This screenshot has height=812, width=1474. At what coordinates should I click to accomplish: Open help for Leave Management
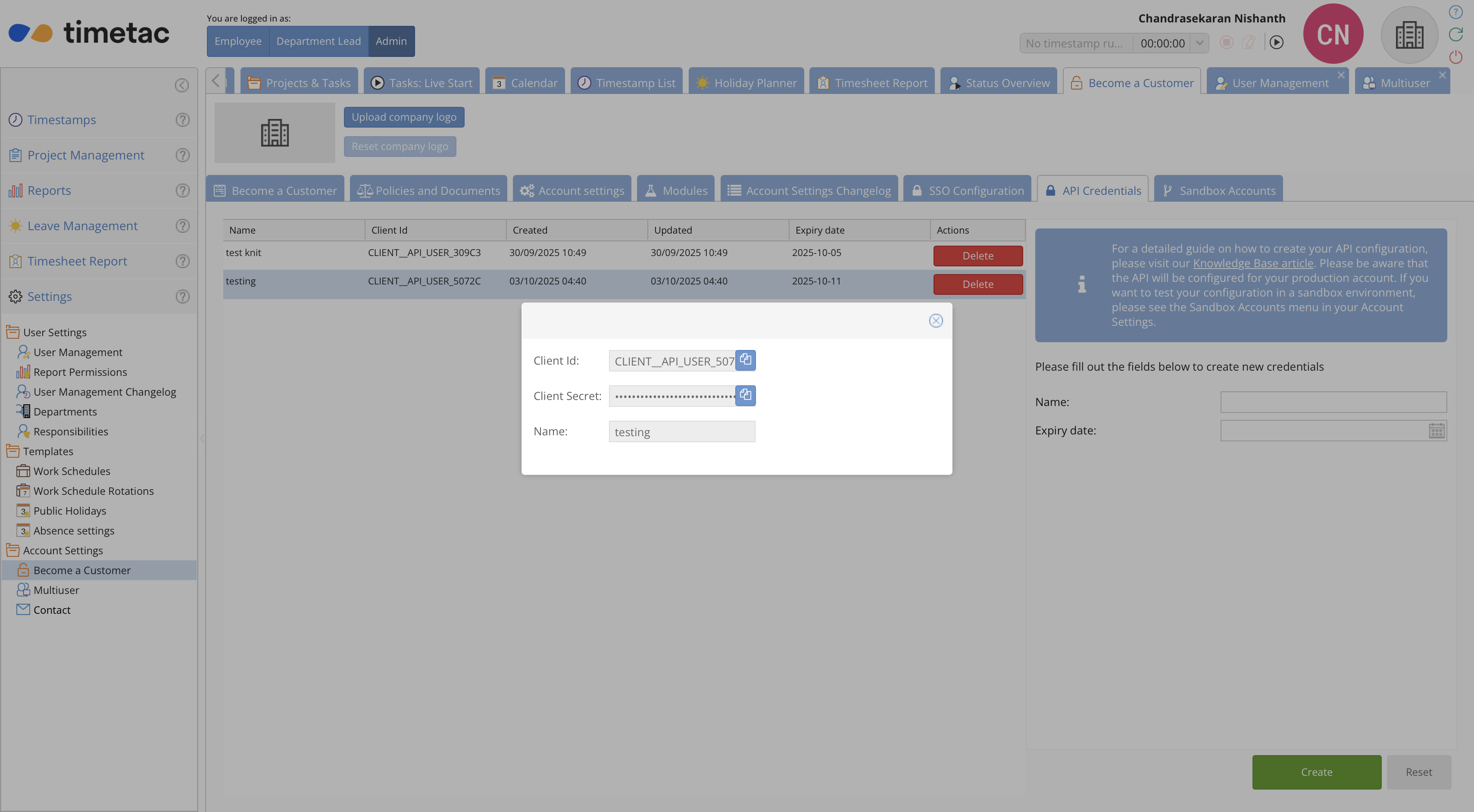(182, 225)
